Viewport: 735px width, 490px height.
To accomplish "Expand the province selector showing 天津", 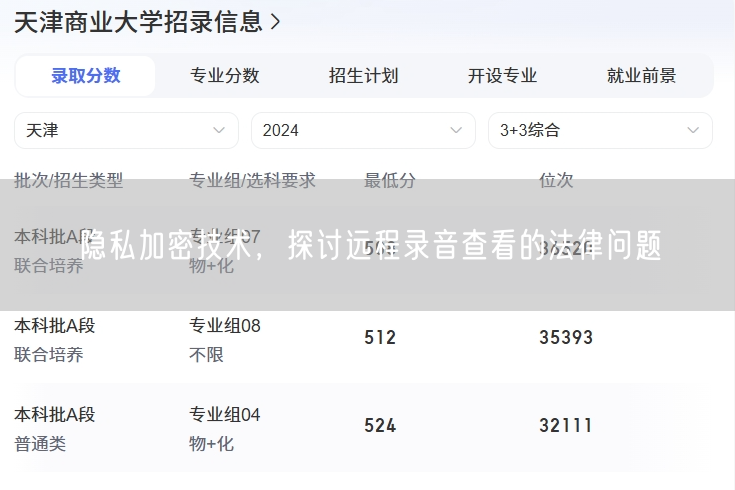I will point(126,130).
